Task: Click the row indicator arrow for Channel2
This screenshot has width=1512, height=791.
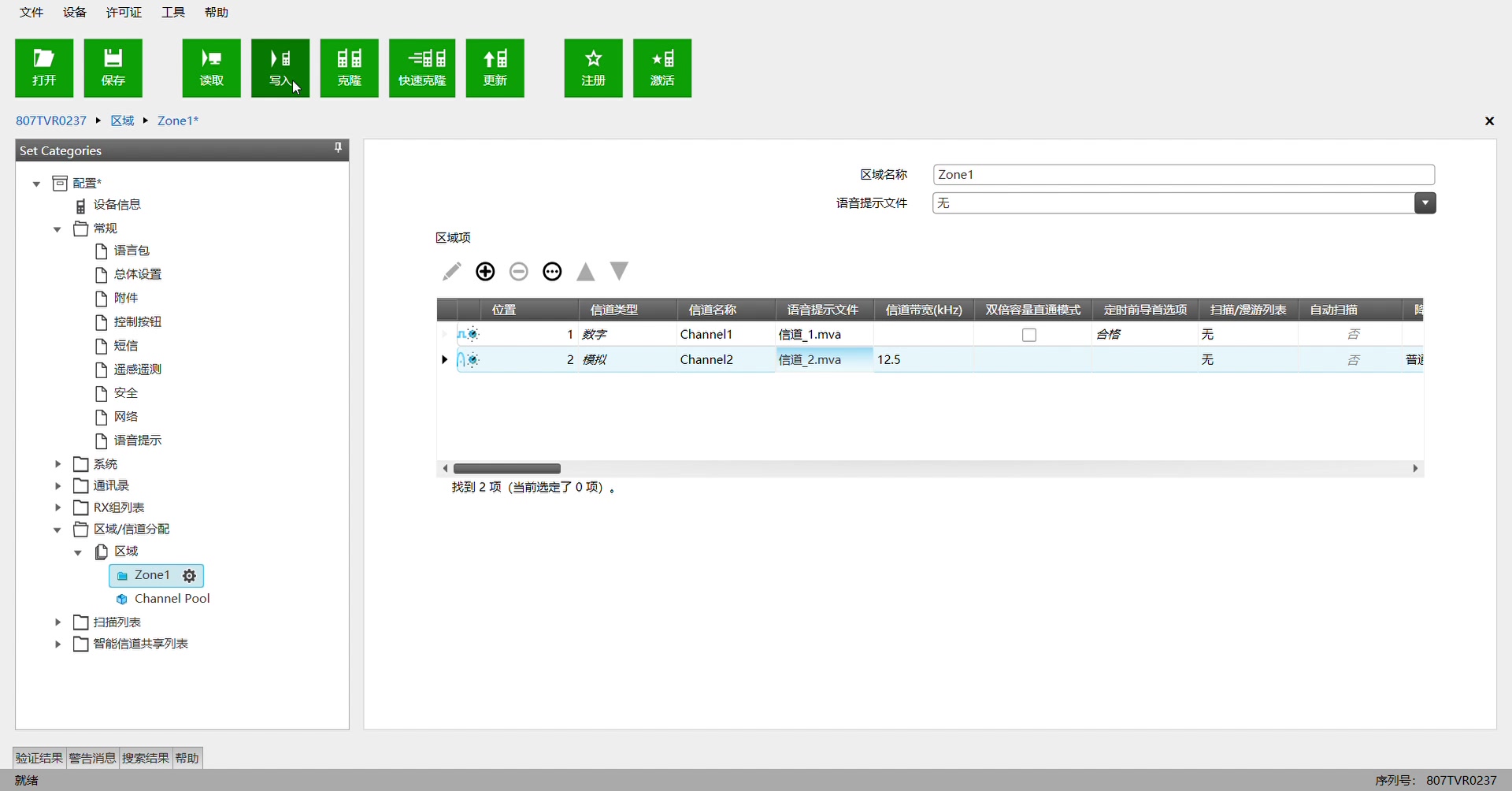Action: coord(445,360)
